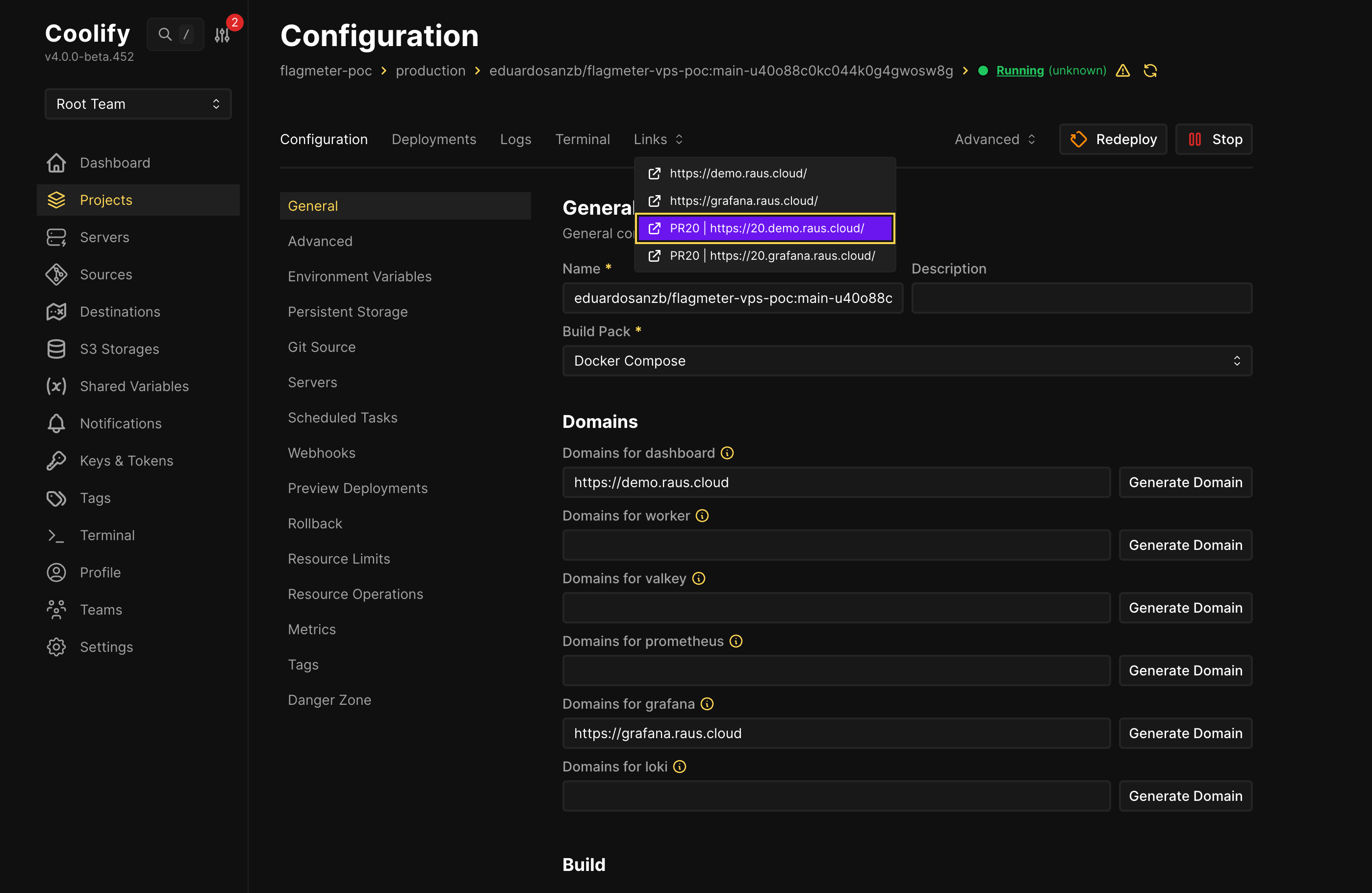This screenshot has height=893, width=1372.
Task: Expand the Advanced dropdown
Action: click(994, 139)
